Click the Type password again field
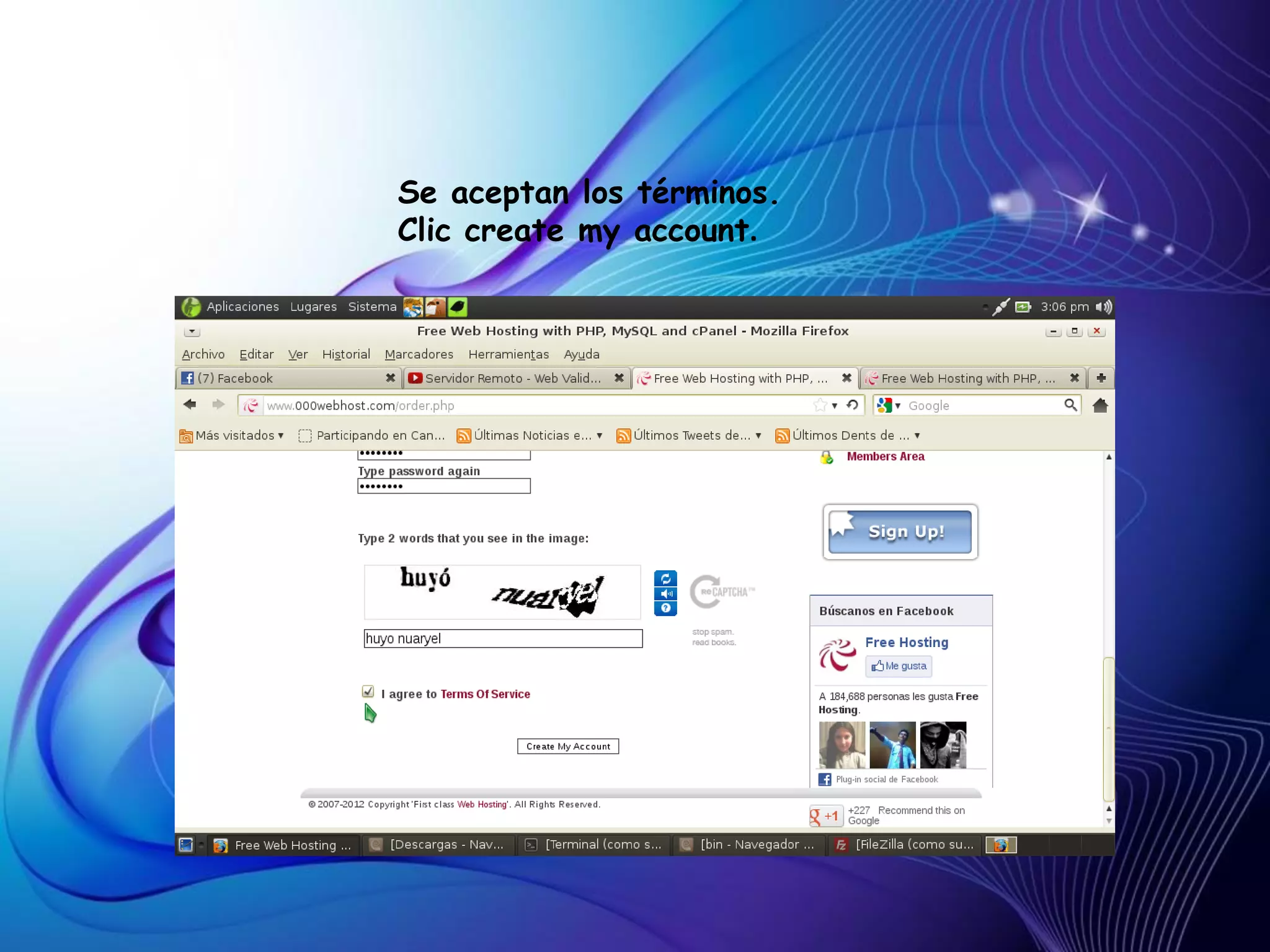The height and width of the screenshot is (952, 1270). click(444, 486)
